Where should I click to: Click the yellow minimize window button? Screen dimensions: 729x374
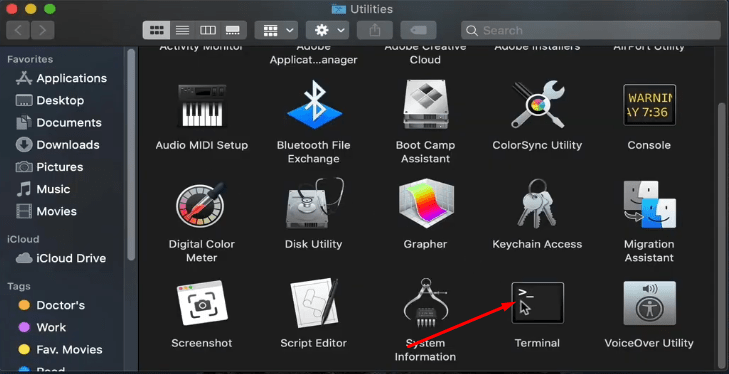[x=31, y=9]
